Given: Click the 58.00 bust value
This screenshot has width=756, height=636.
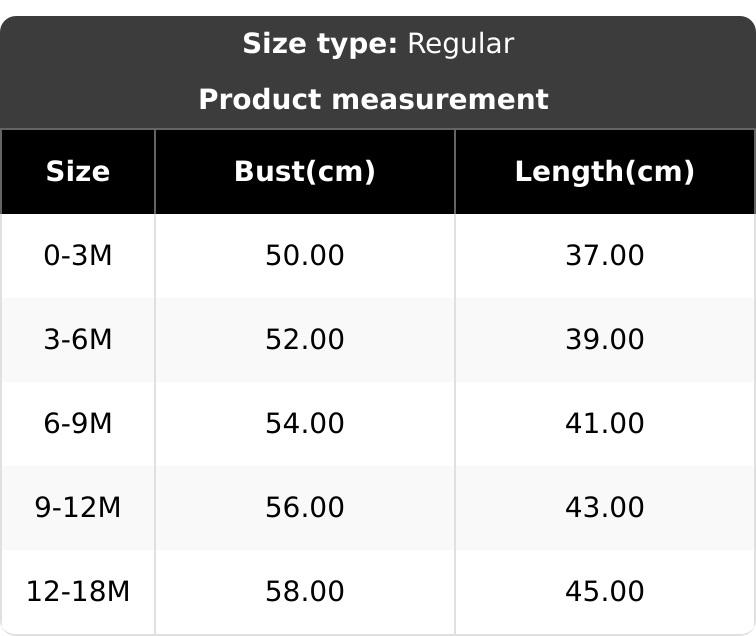Looking at the screenshot, I should [x=305, y=592].
